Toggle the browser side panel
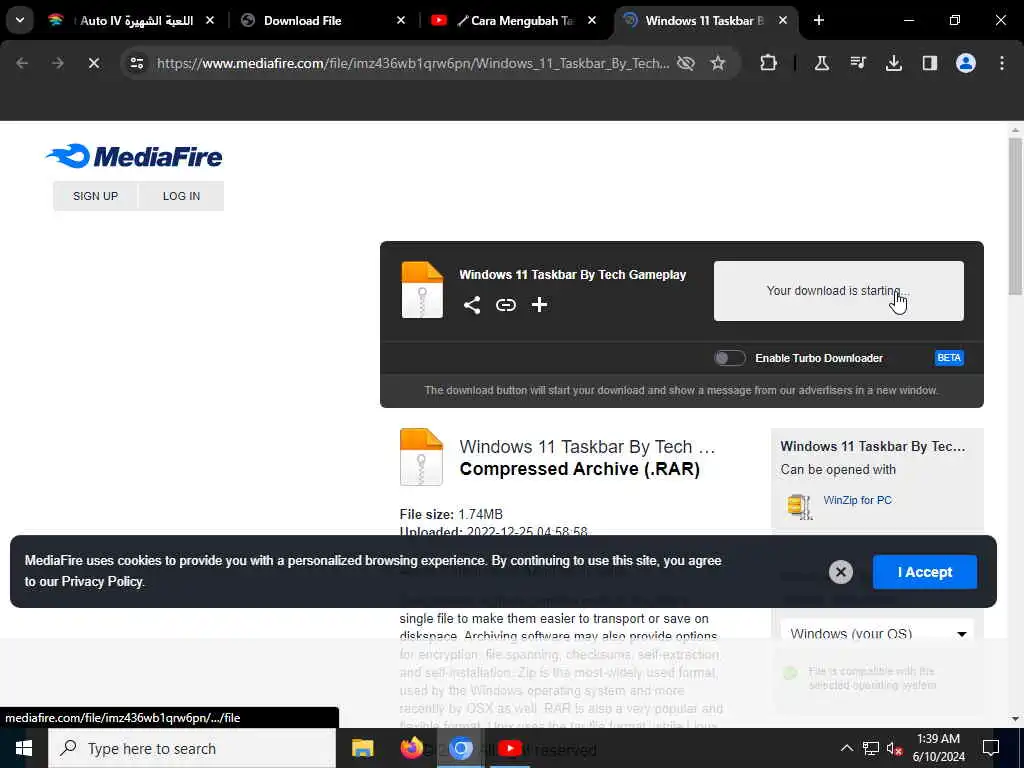 click(929, 63)
